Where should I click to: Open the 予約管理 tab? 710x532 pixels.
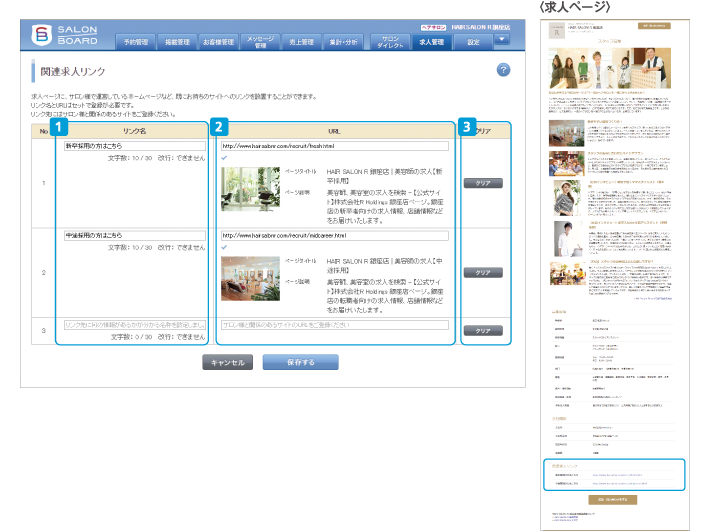point(136,42)
